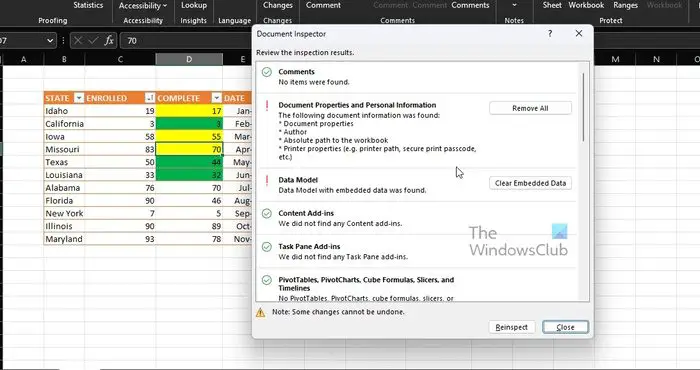Click the Comments ribbon command
This screenshot has height=370, width=700.
[470, 5]
